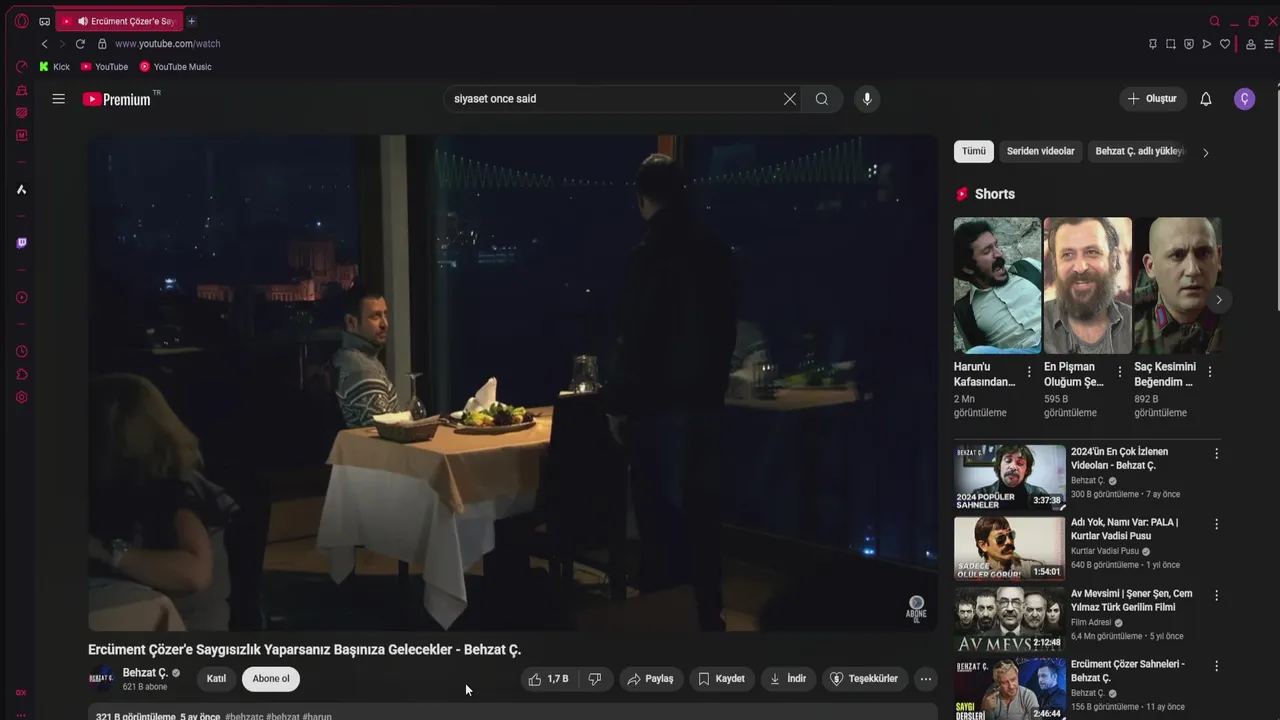
Task: Click the ABONE watermark on the video
Action: (916, 608)
